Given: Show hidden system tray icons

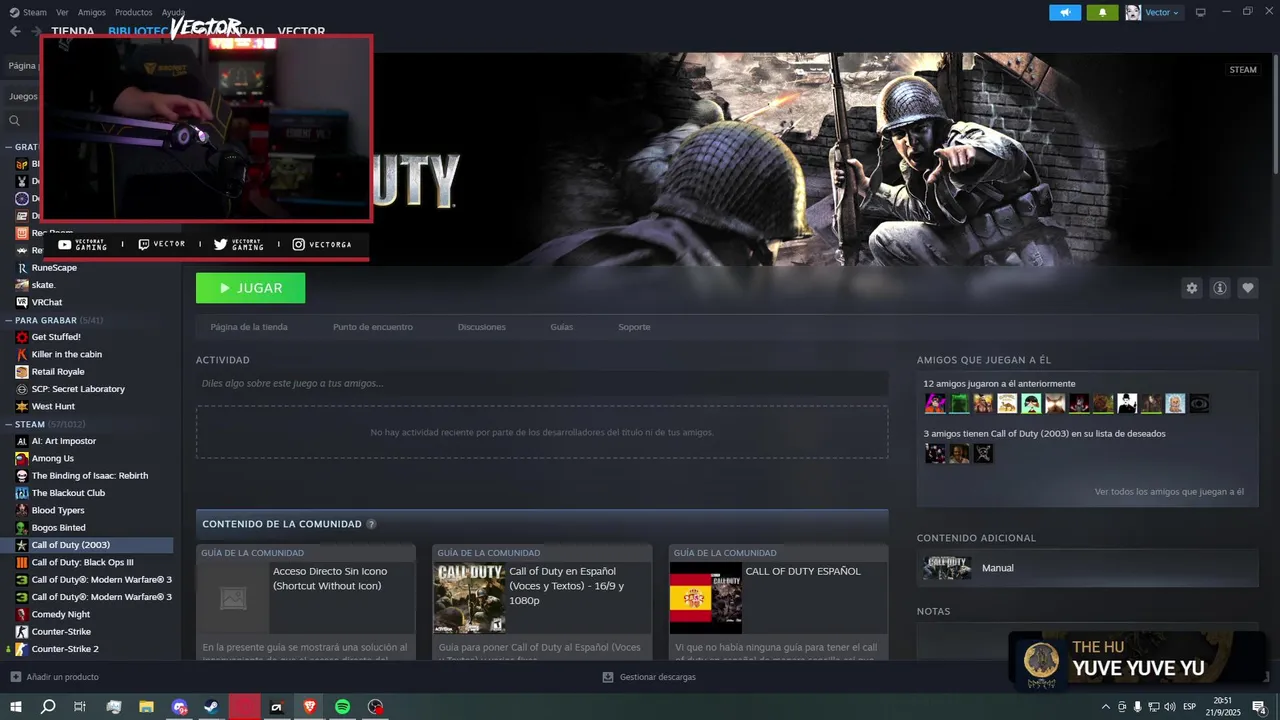Looking at the screenshot, I should (1105, 707).
